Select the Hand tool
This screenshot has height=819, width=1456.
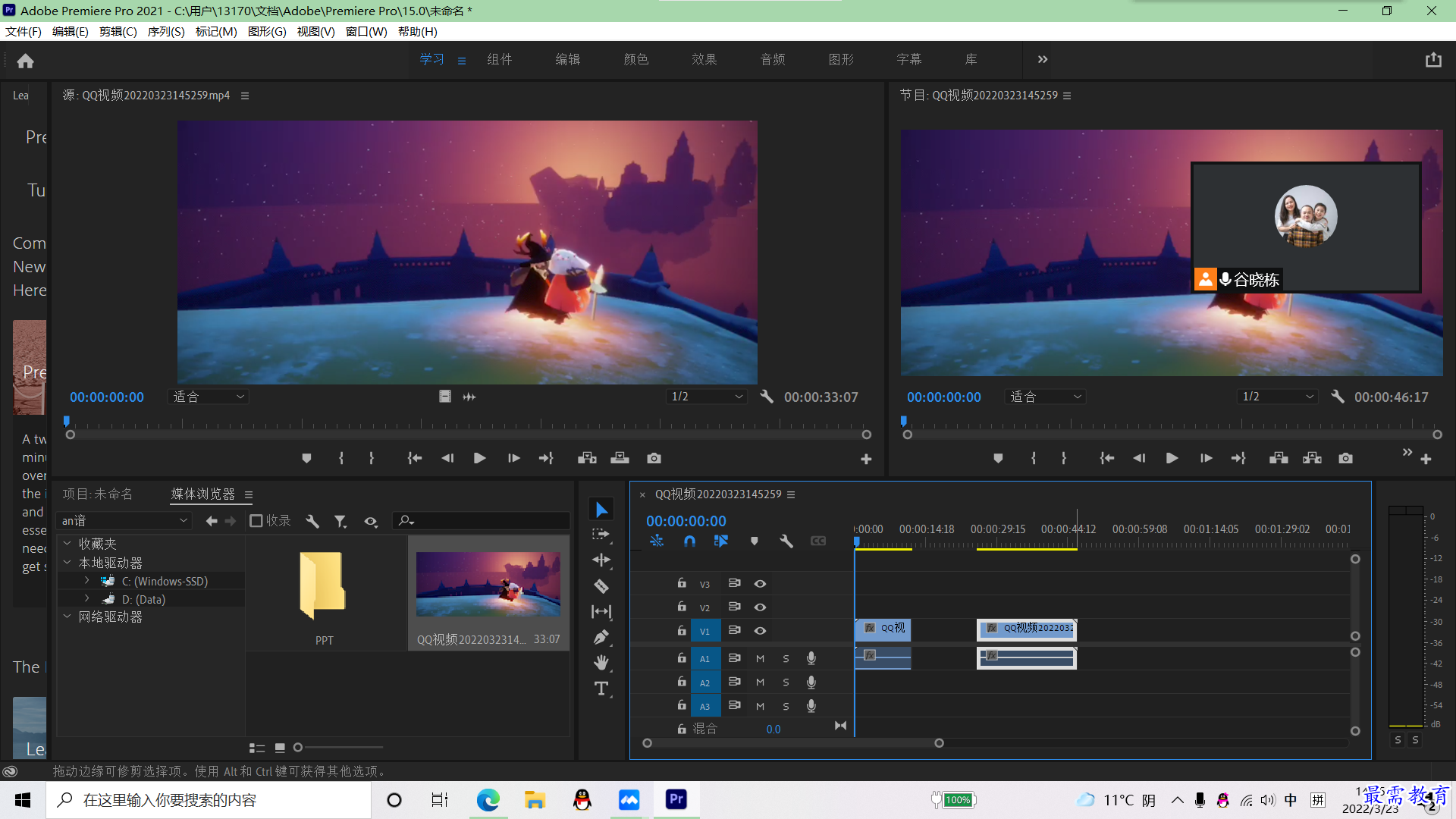point(601,663)
